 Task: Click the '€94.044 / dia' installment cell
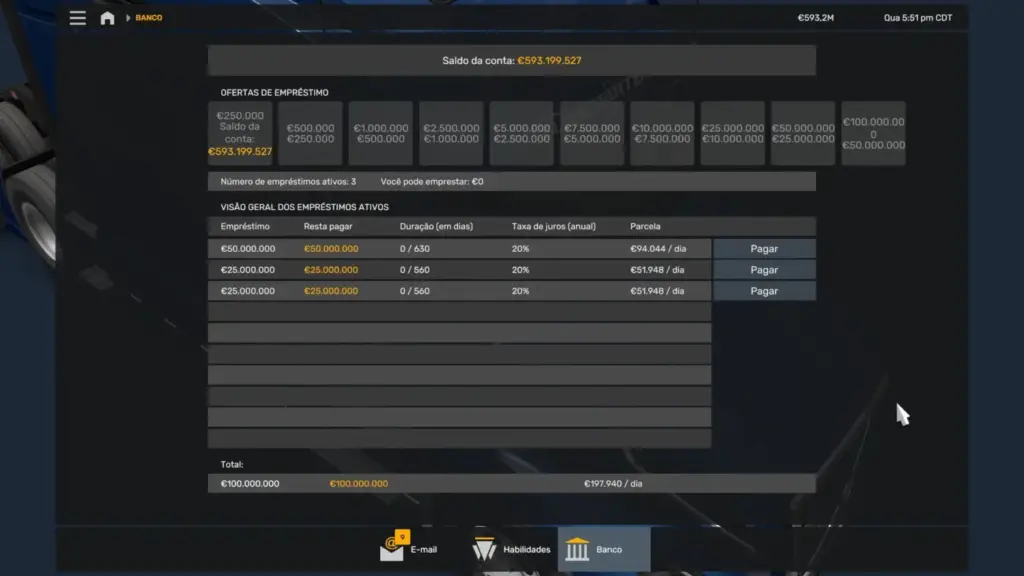[658, 249]
